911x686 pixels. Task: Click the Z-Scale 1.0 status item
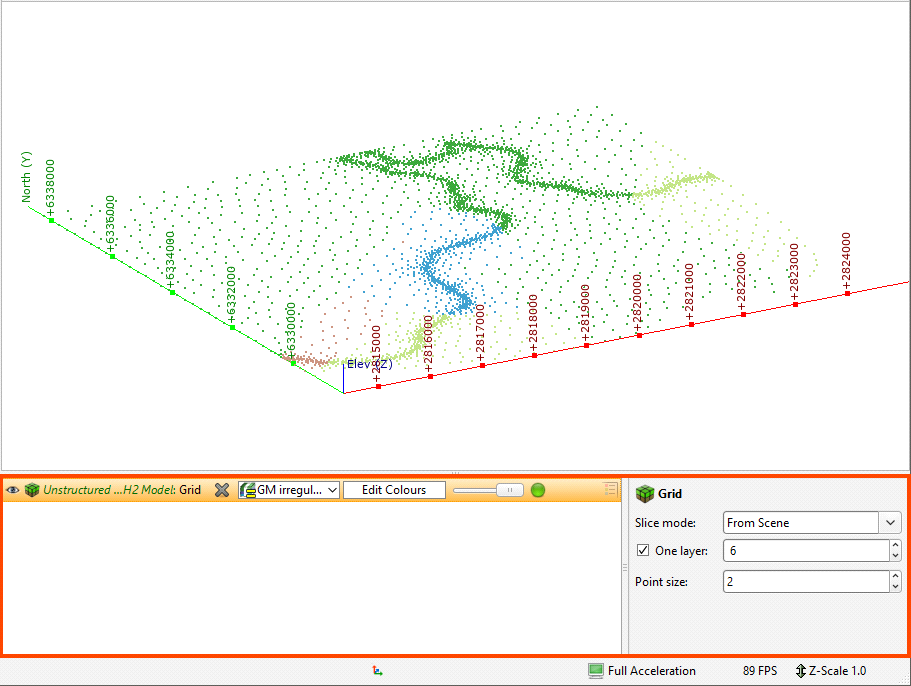point(831,671)
